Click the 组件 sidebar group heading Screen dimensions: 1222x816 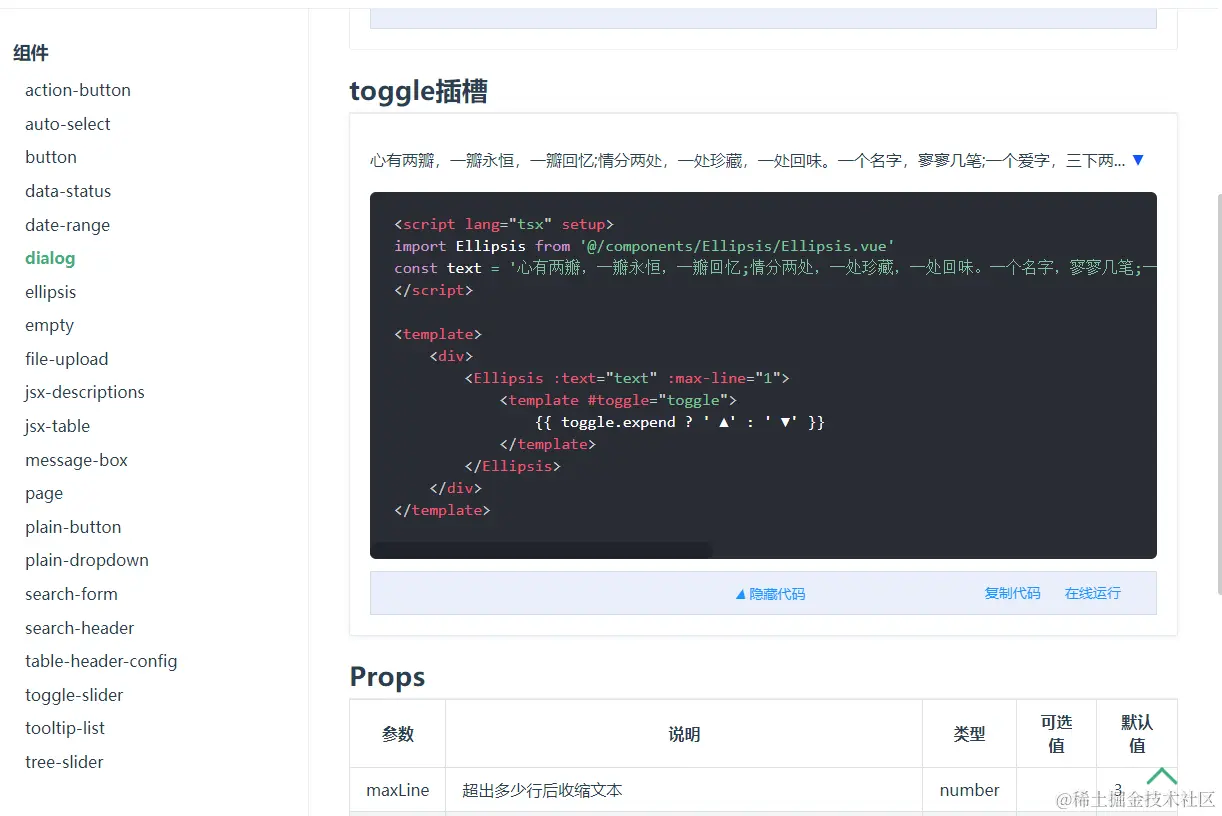coord(31,53)
